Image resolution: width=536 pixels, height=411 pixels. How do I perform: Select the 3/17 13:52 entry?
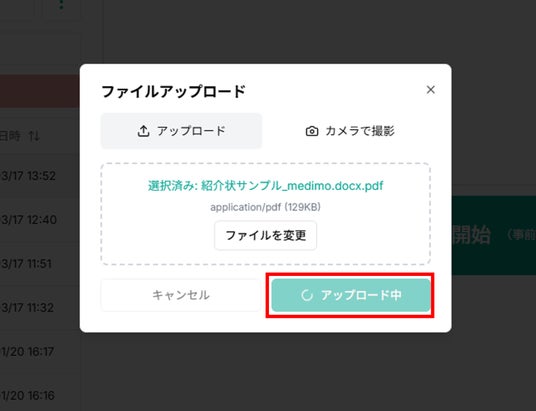(x=28, y=176)
